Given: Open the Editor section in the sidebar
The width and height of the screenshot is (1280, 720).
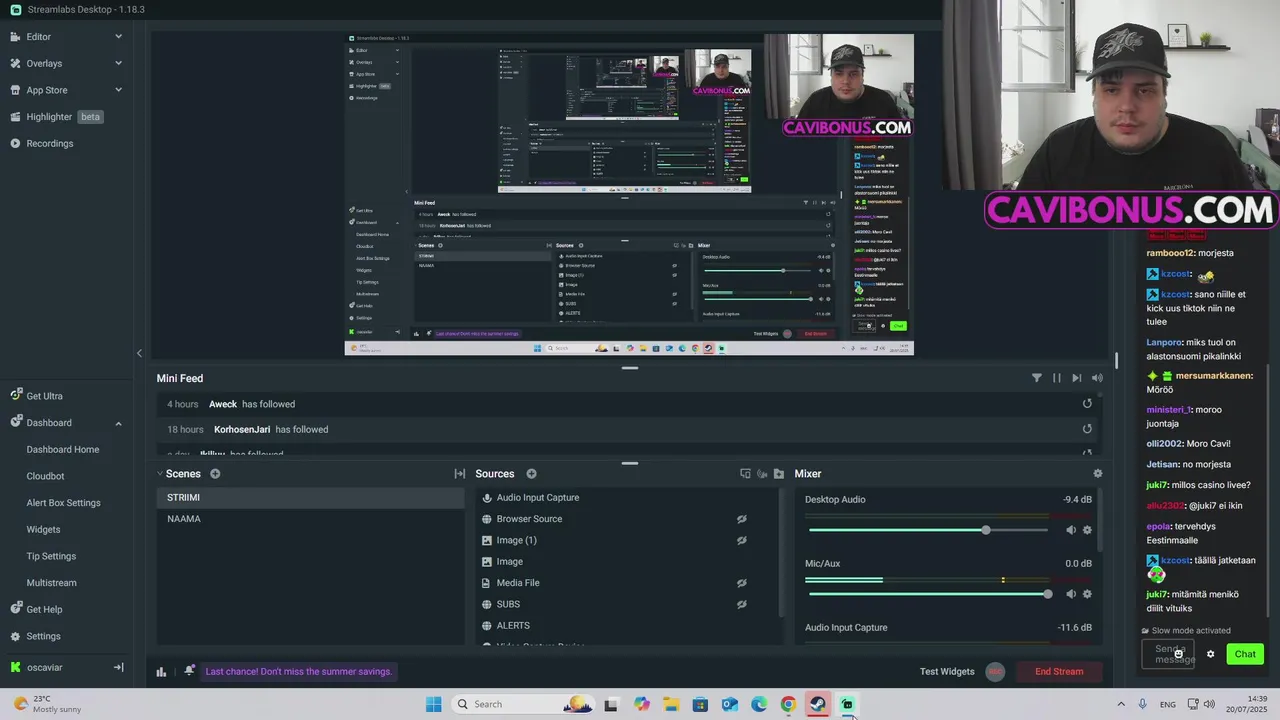Looking at the screenshot, I should [x=39, y=37].
